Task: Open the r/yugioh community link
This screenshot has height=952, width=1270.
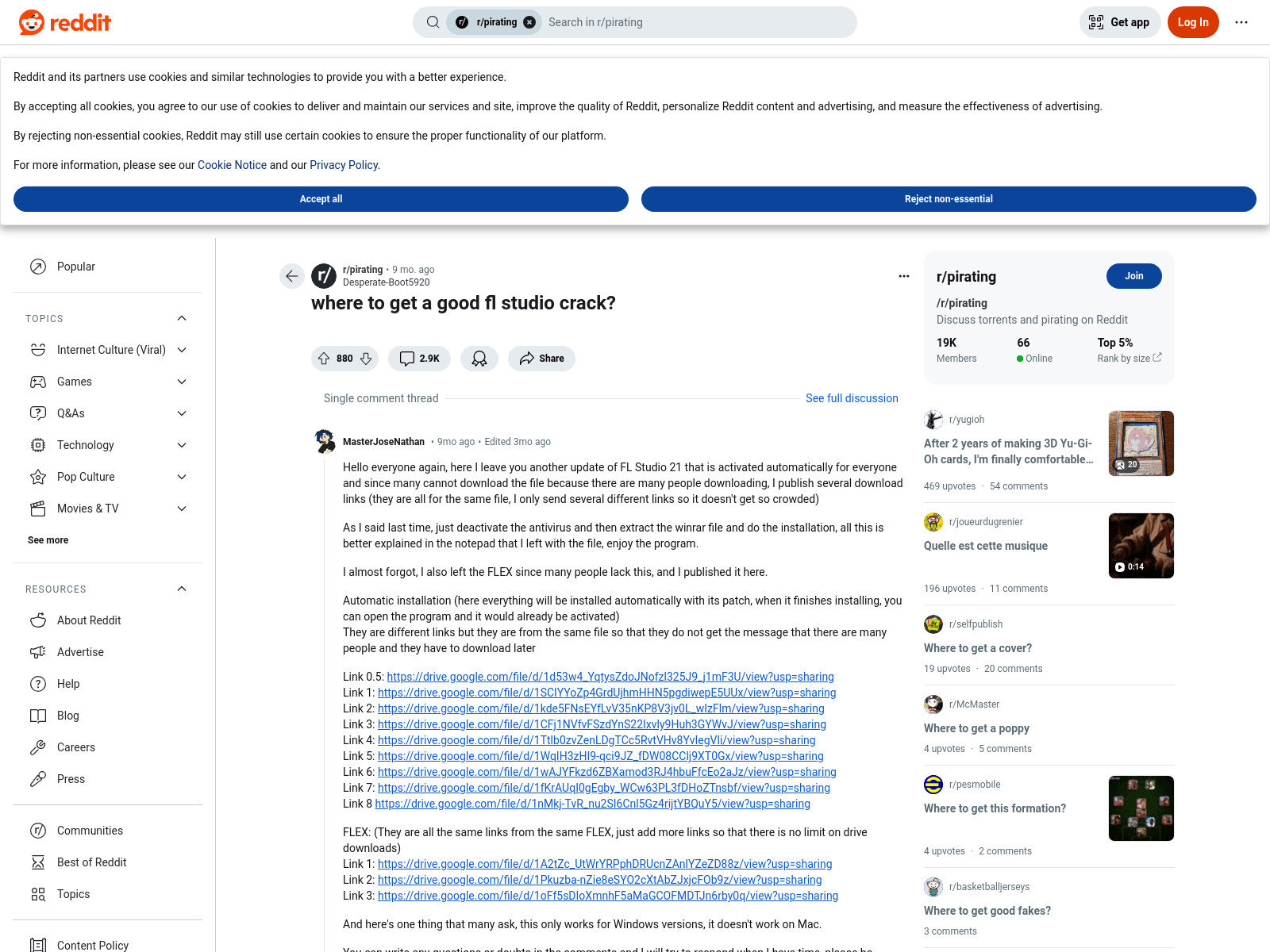Action: point(967,420)
